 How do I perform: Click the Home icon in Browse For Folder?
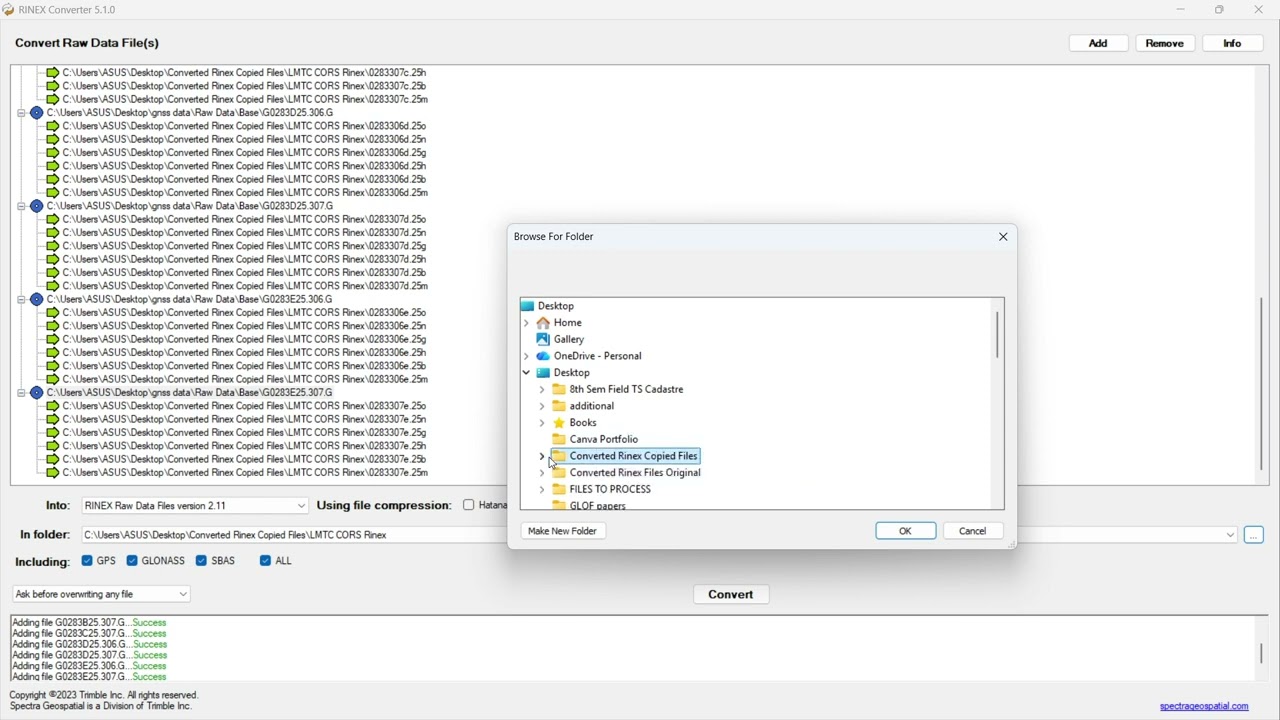pyautogui.click(x=543, y=323)
